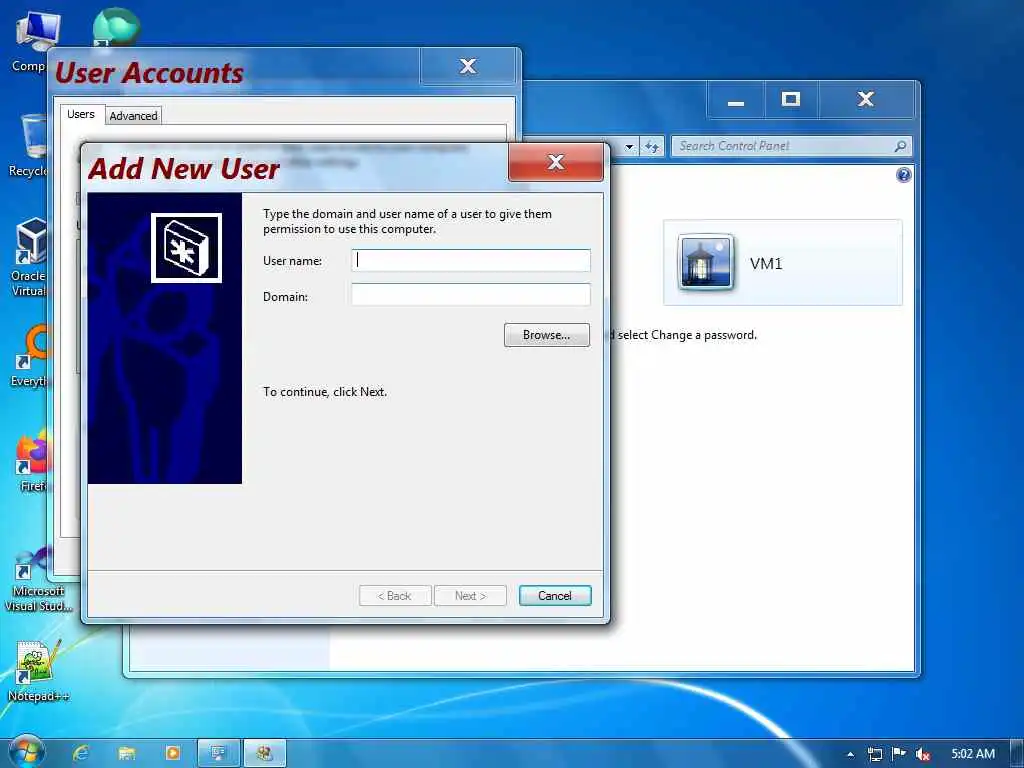1024x768 pixels.
Task: Switch to Control Panel taskbar button
Action: pos(219,754)
